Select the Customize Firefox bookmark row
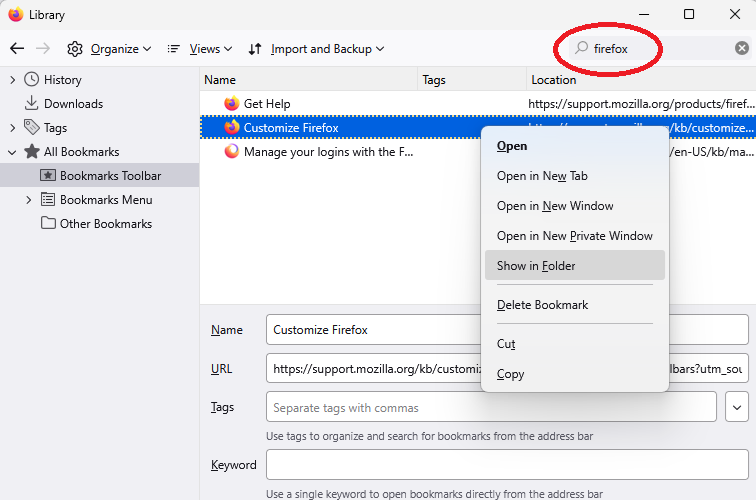756x500 pixels. (x=340, y=127)
